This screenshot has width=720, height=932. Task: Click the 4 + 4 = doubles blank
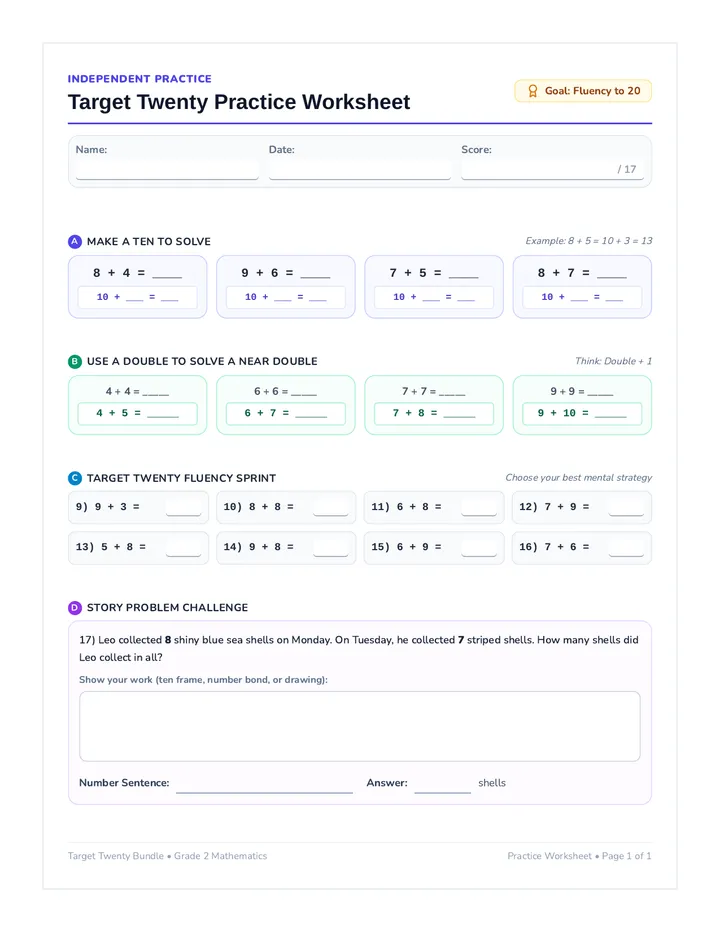coord(155,392)
